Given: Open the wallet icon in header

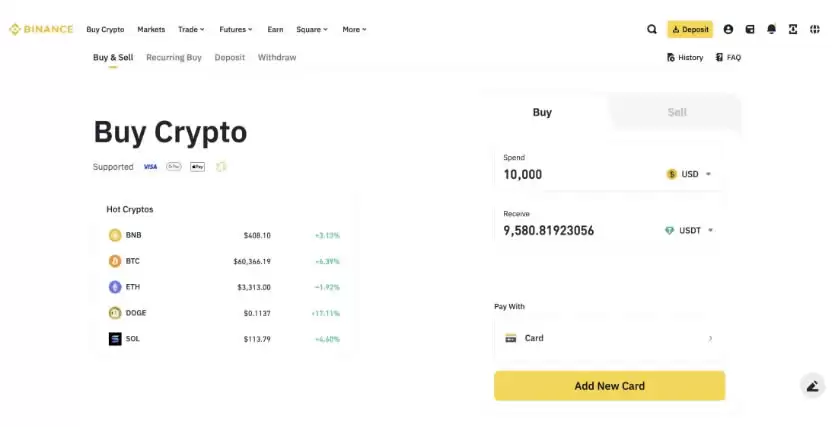Looking at the screenshot, I should 750,29.
